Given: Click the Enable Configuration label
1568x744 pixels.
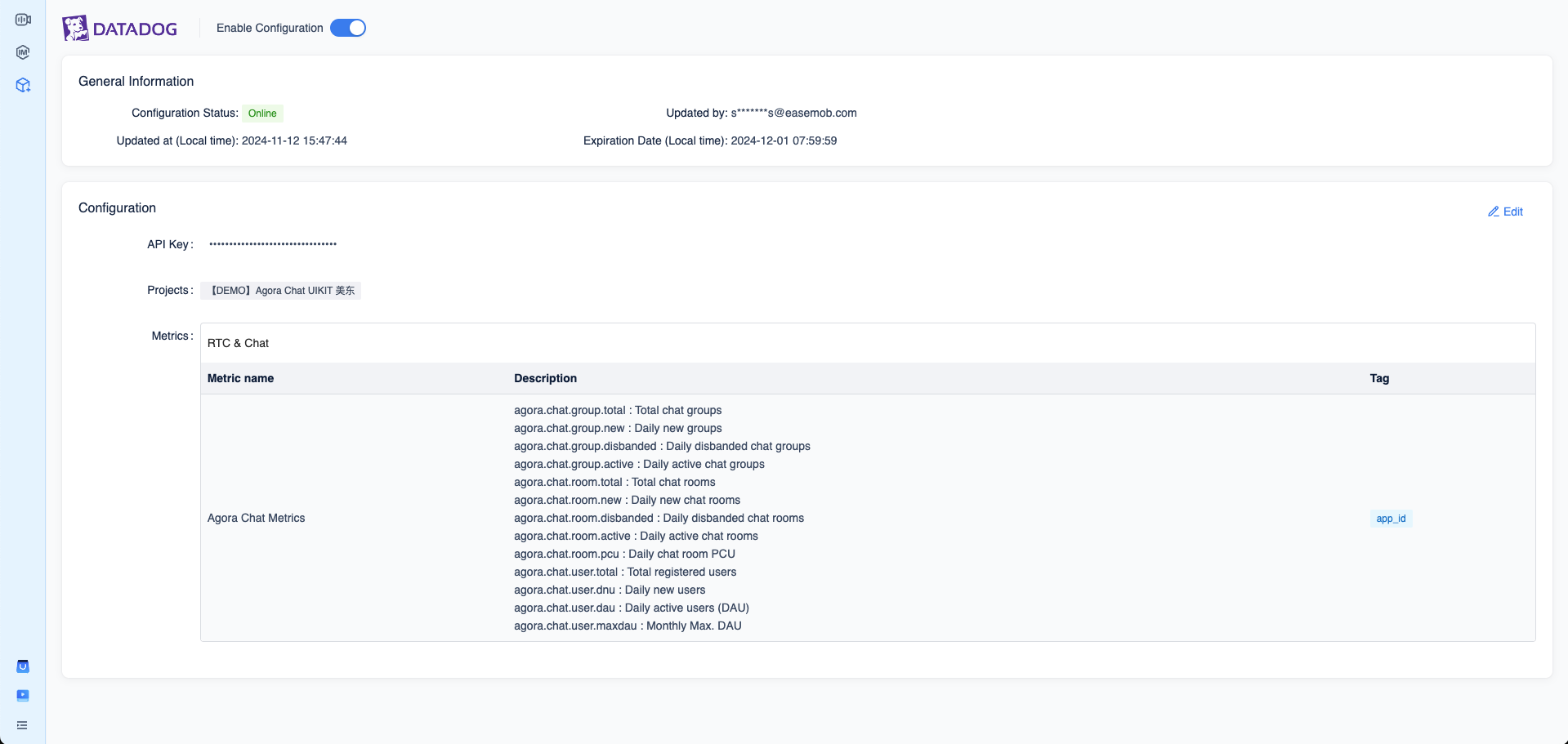Looking at the screenshot, I should 270,28.
